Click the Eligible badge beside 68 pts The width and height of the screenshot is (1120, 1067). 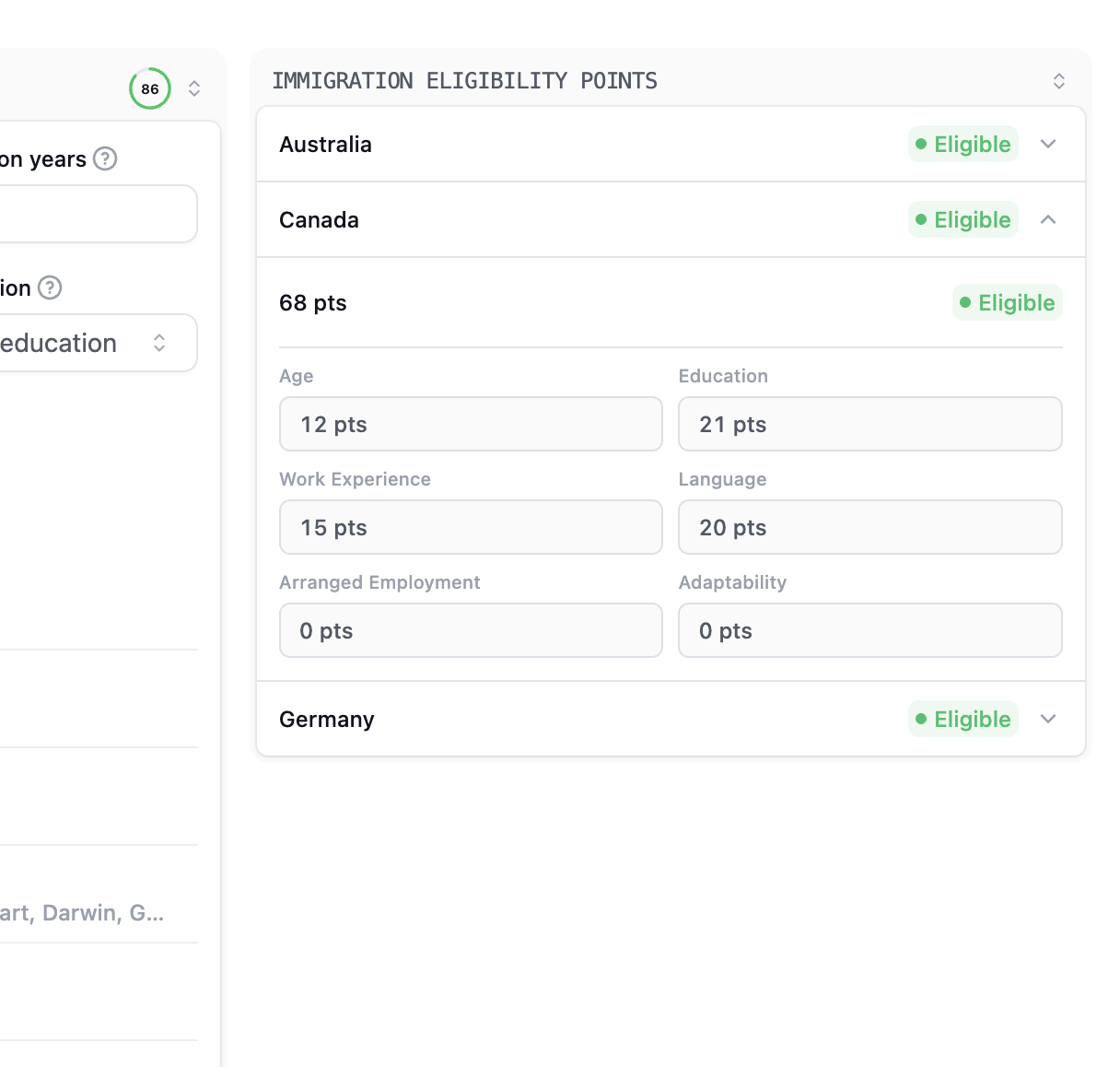(x=1008, y=302)
